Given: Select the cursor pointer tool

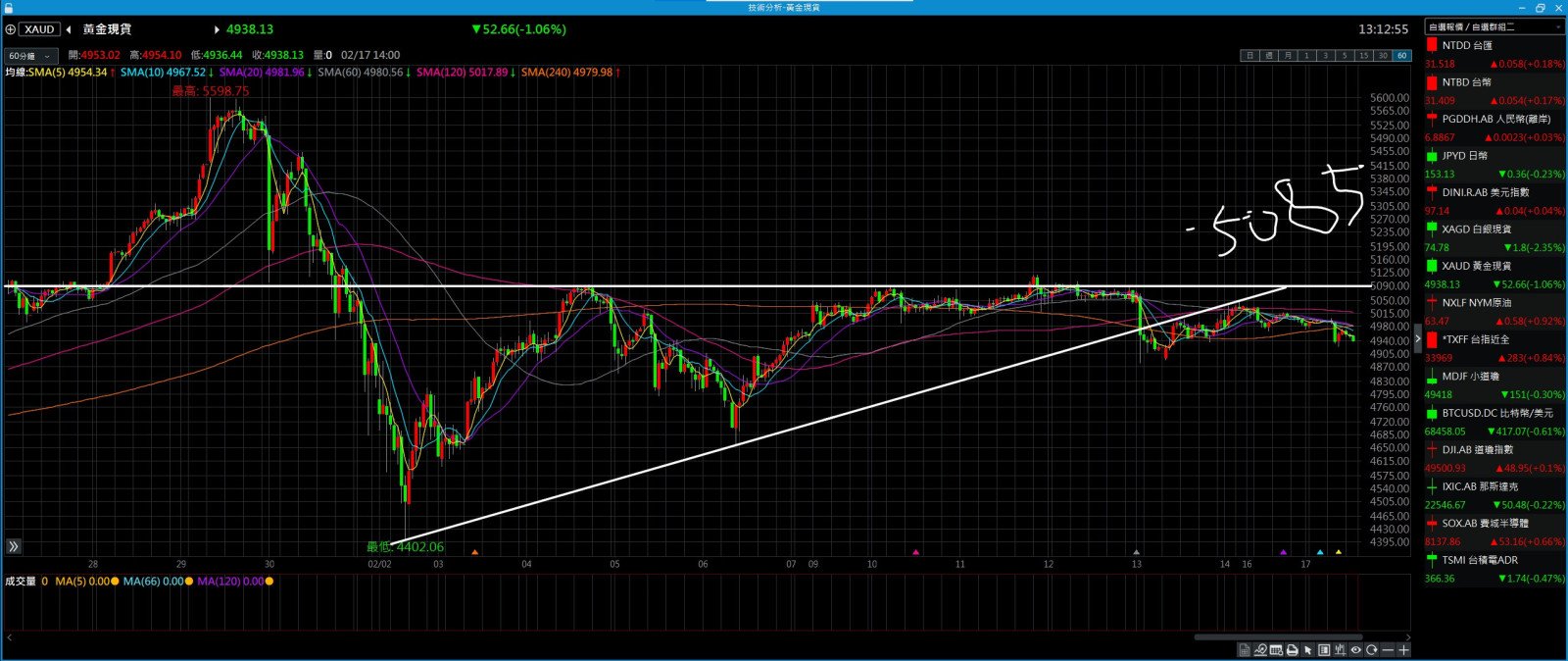Looking at the screenshot, I should (1307, 650).
